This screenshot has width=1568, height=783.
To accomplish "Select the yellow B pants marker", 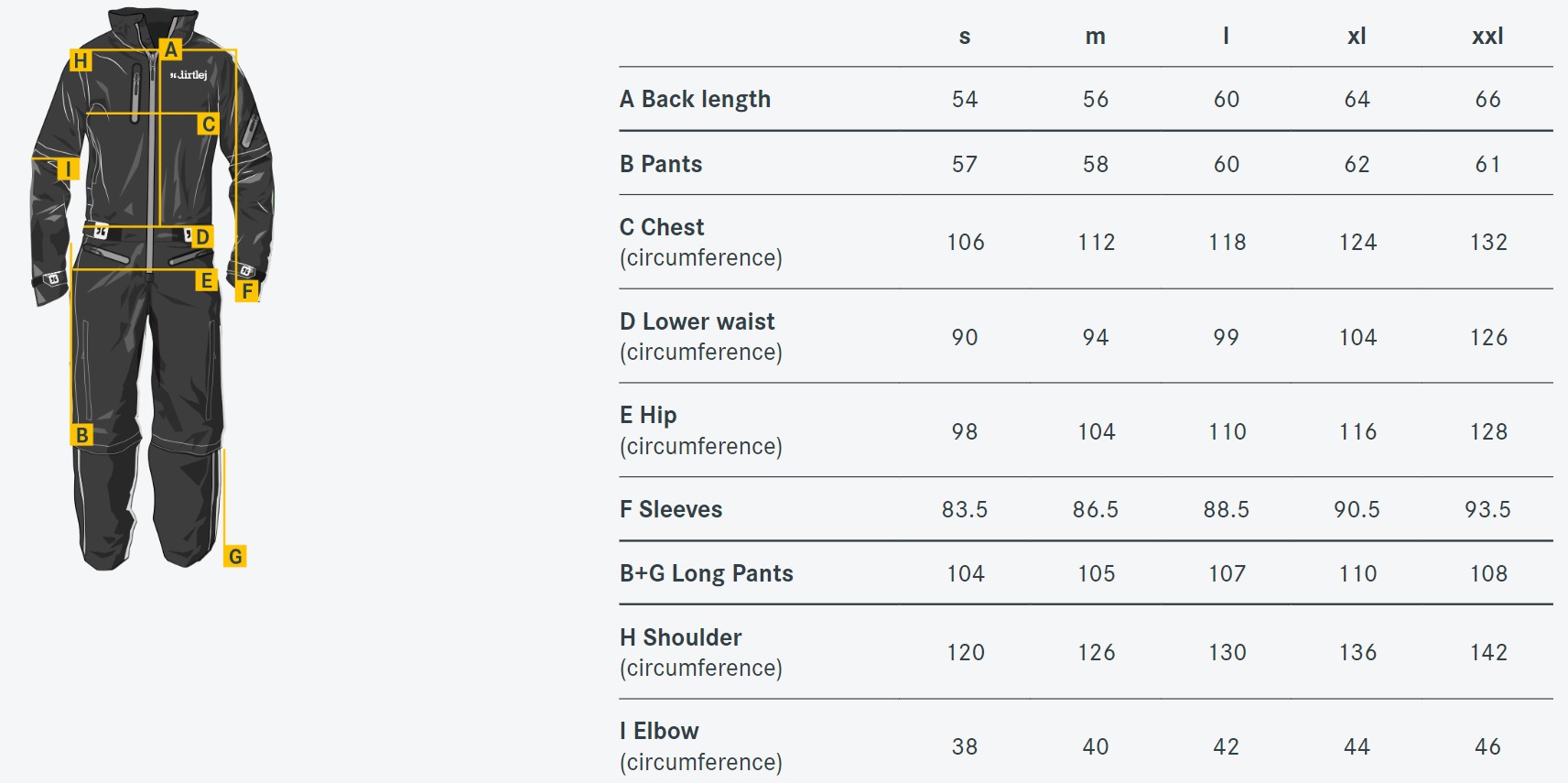I will click(x=82, y=435).
